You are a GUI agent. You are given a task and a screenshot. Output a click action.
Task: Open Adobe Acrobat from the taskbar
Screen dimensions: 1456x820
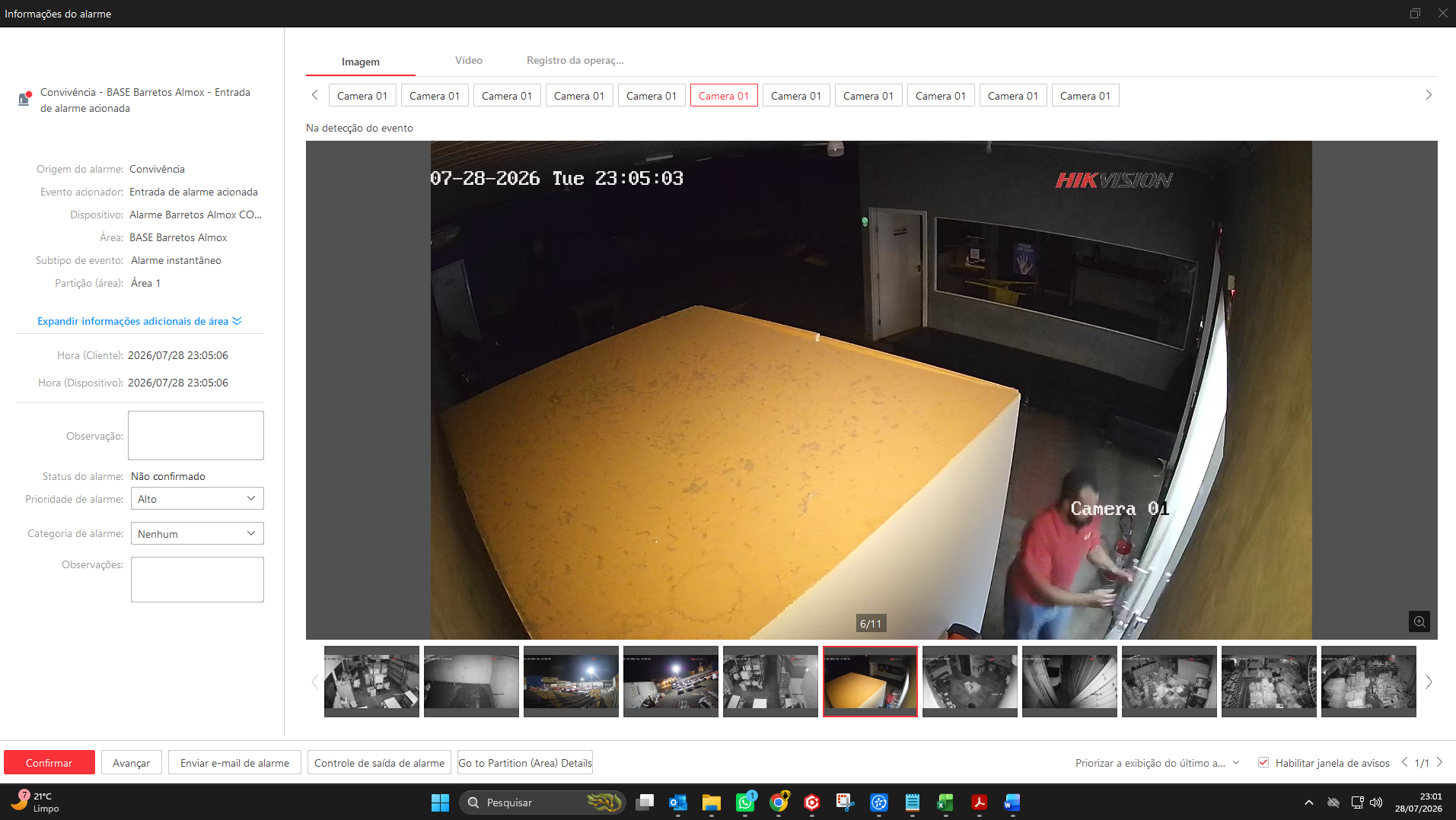[980, 803]
